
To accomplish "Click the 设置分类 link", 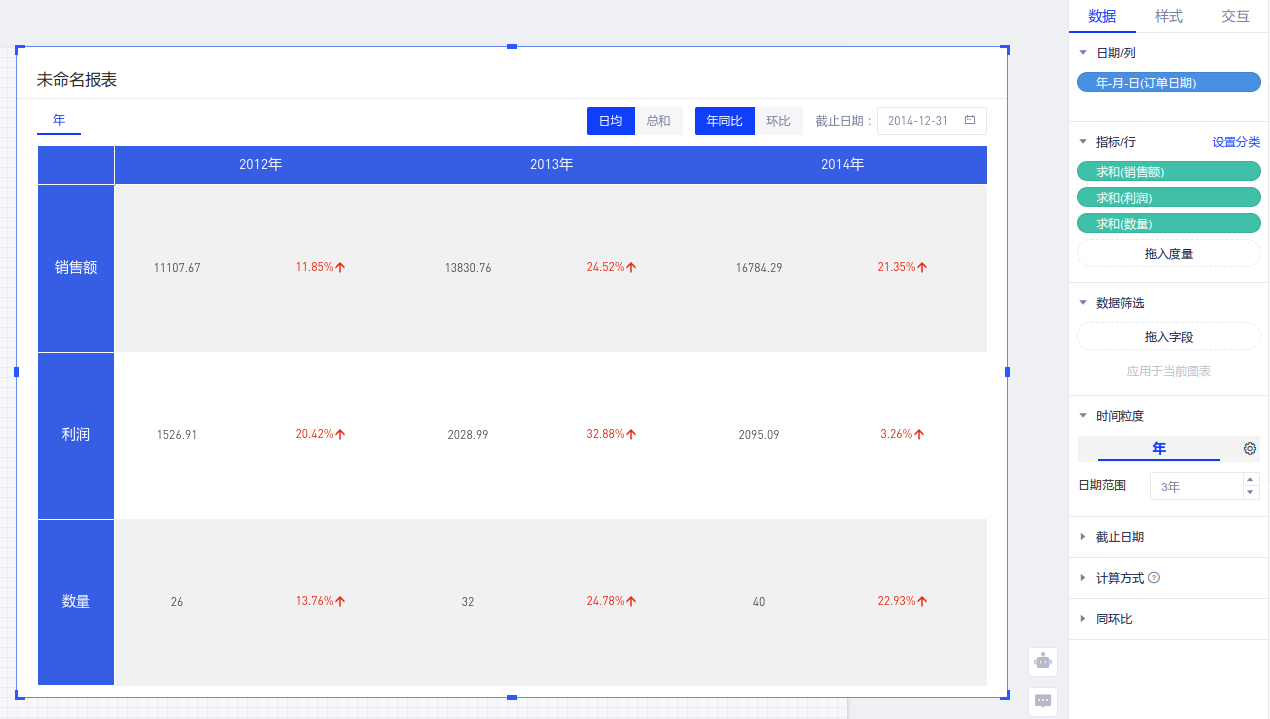I will 1236,142.
